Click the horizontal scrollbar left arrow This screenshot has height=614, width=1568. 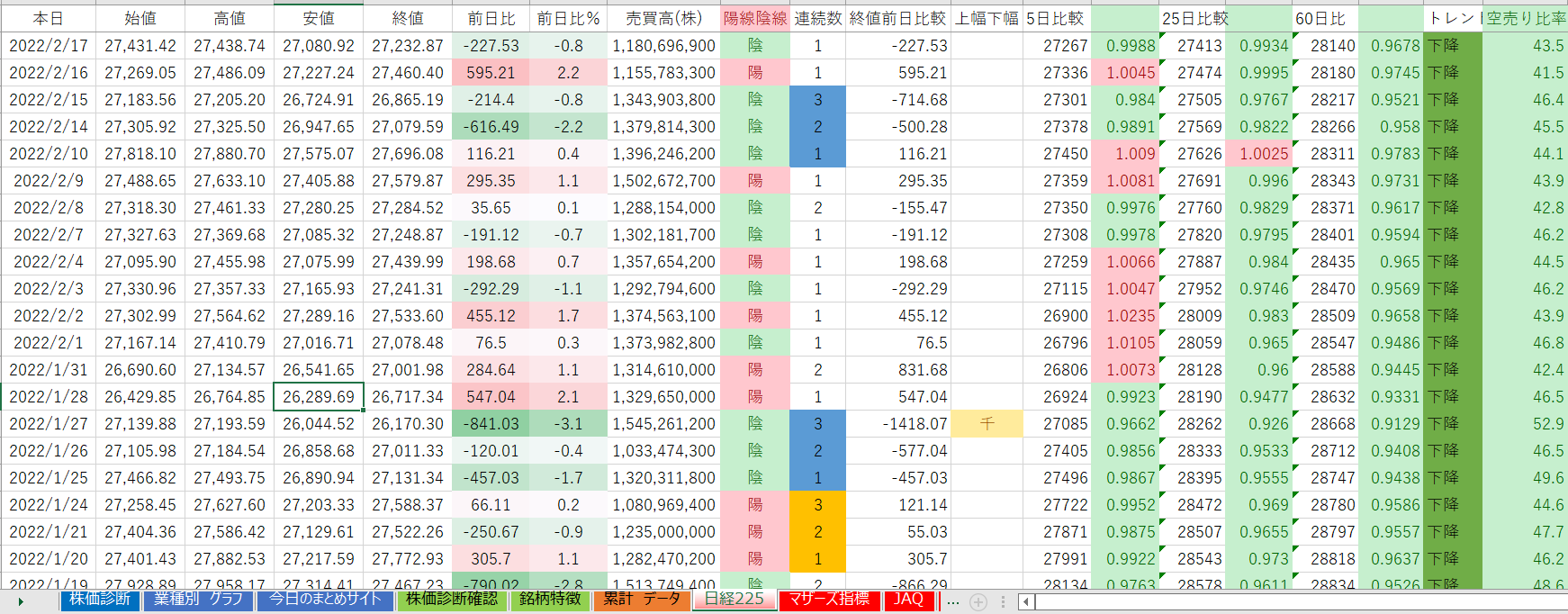1025,601
